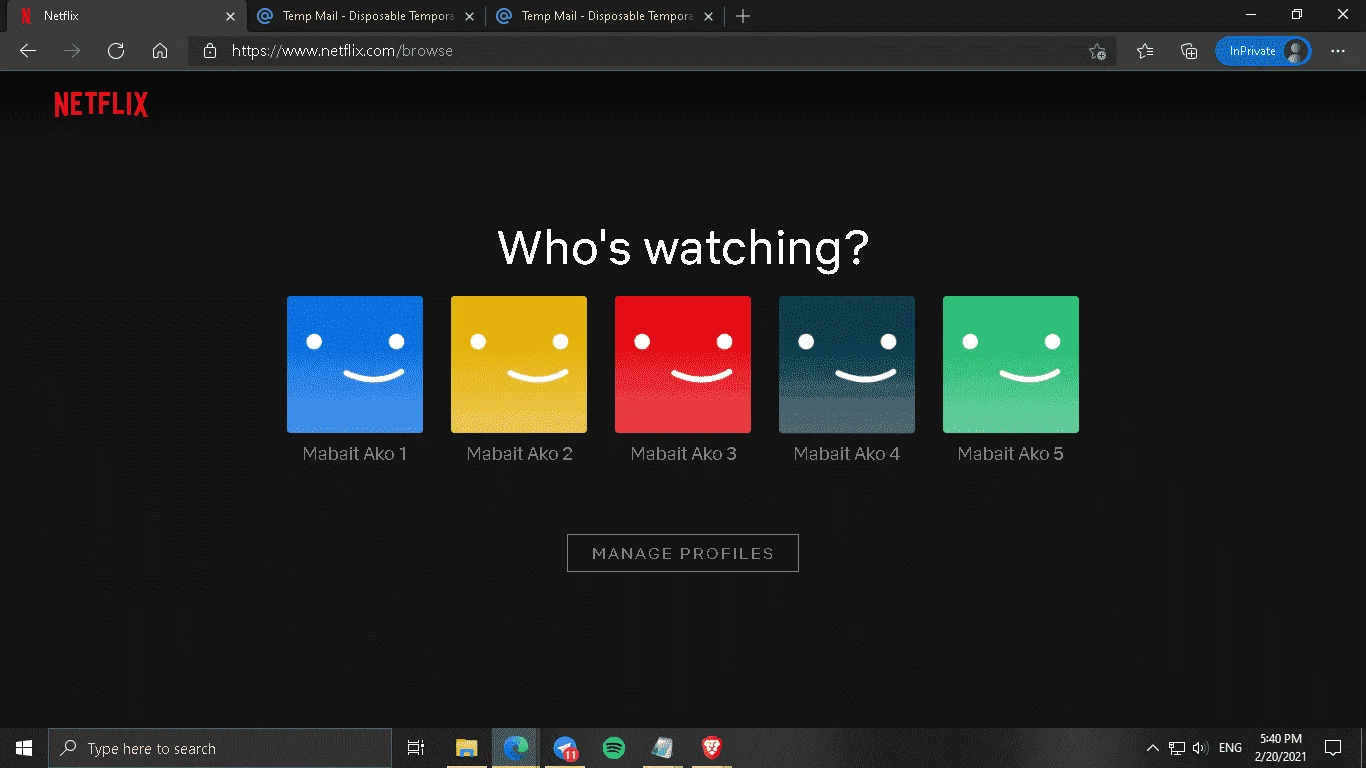
Task: Click the Mabait Ako 3 name label
Action: pos(683,454)
